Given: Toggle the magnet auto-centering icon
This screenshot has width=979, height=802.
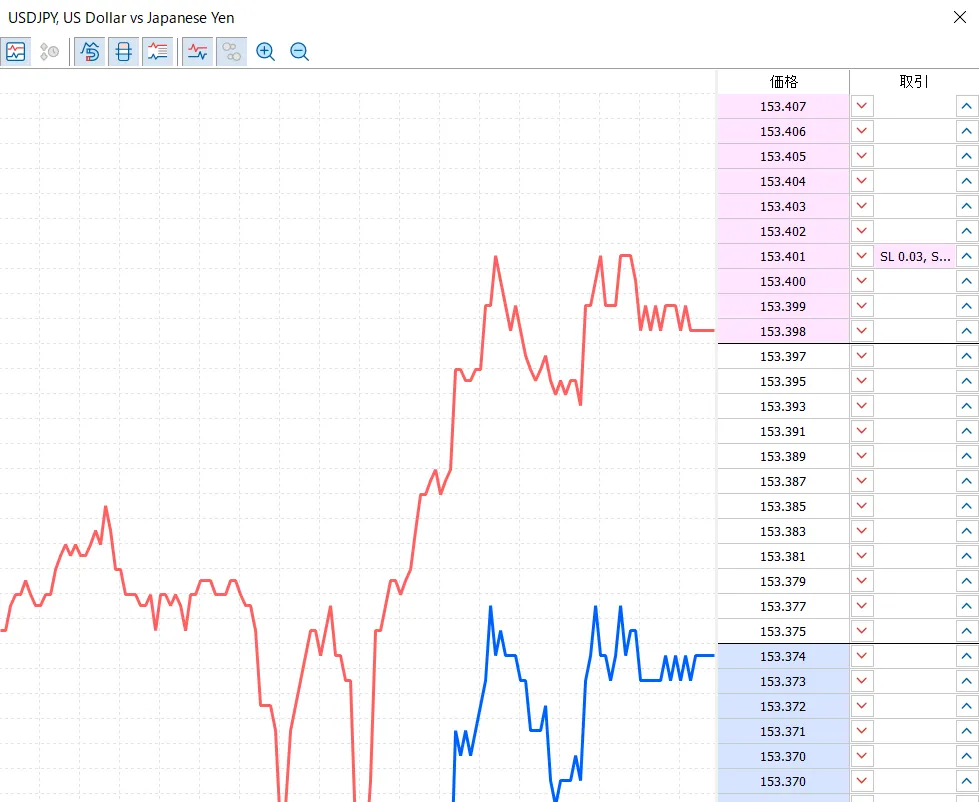Looking at the screenshot, I should click(90, 52).
